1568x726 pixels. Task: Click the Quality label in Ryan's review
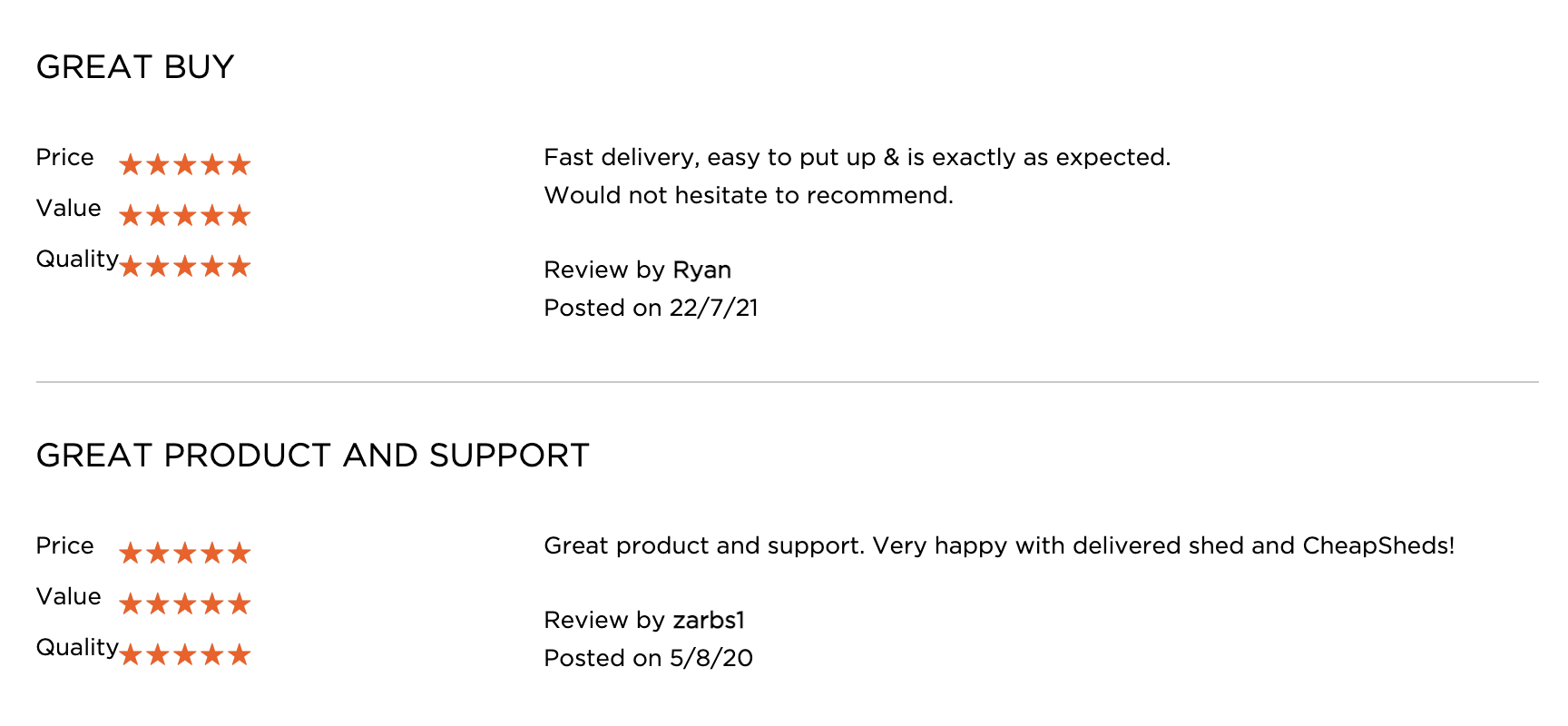(76, 260)
